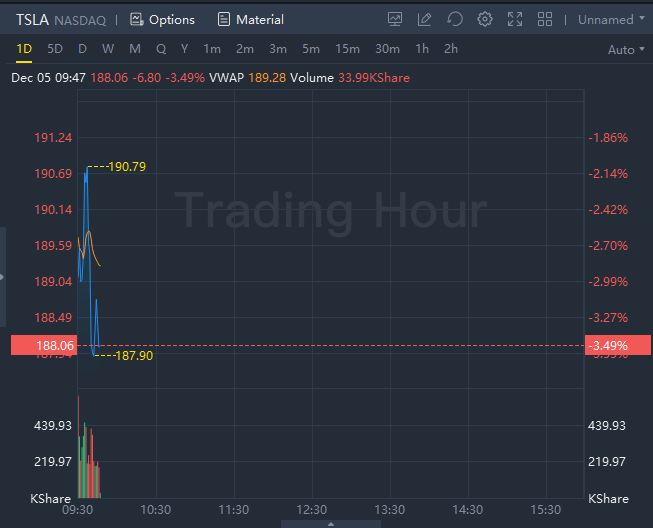
Task: Click the 189.04 price axis label
Action: tap(53, 282)
